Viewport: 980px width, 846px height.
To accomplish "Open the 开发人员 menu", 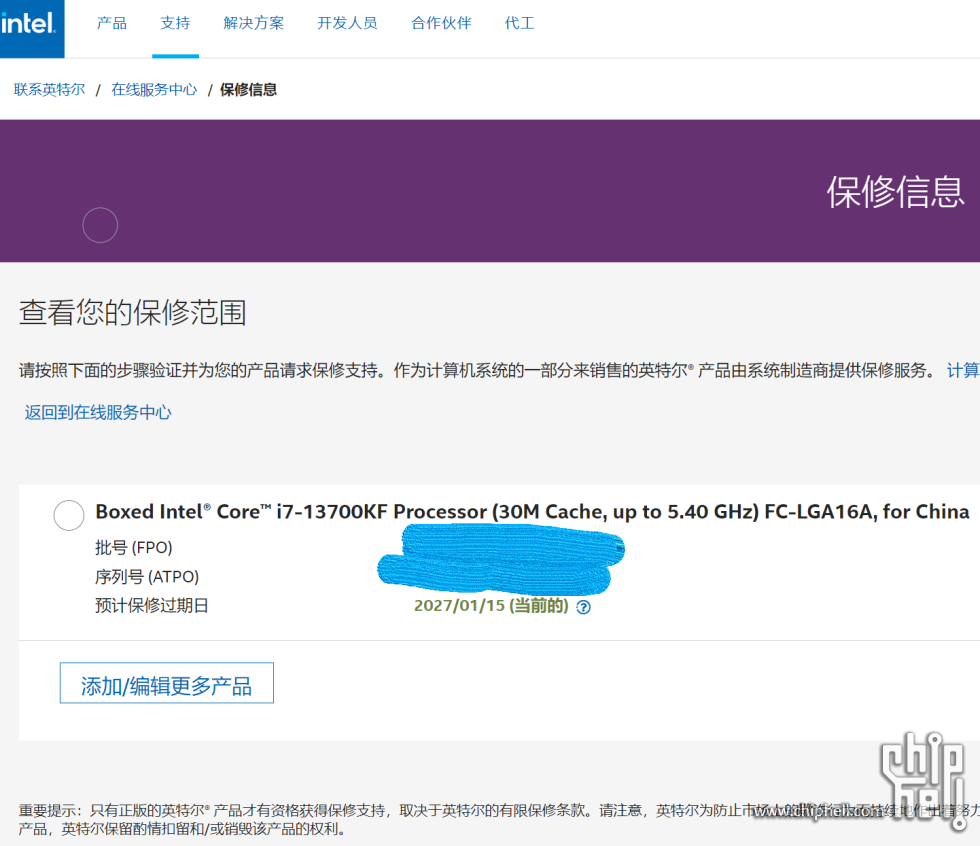I will click(x=348, y=23).
